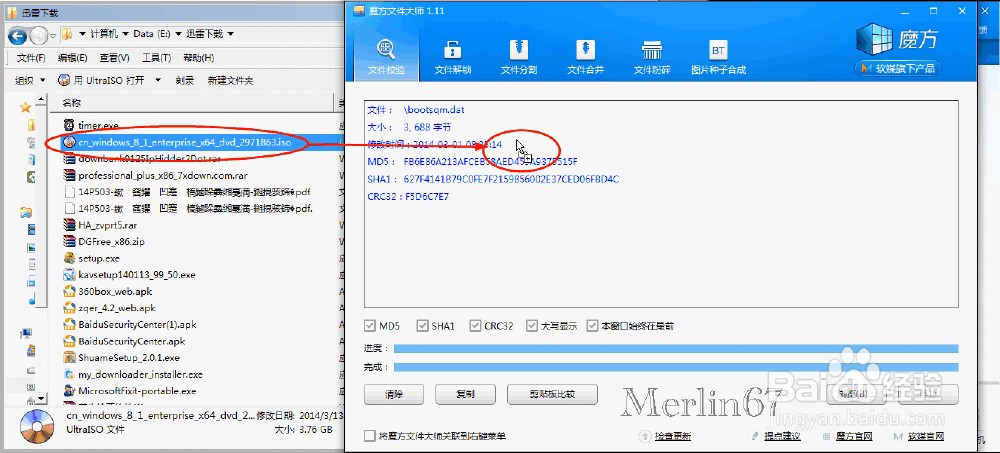Click navigation pane scroll-down arrow

(42, 398)
